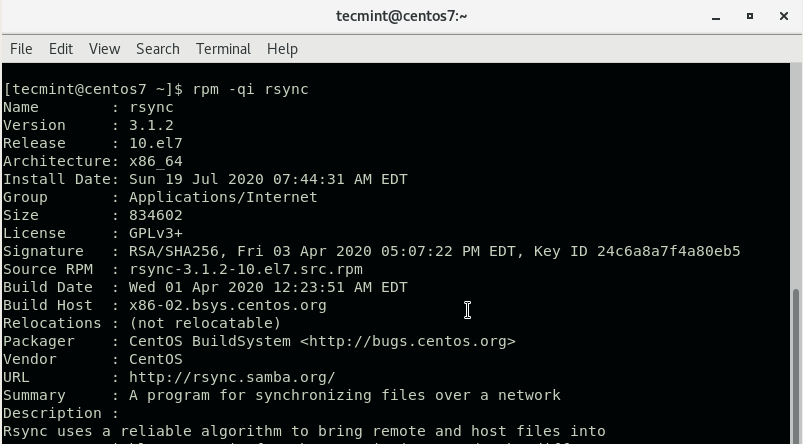Open the Edit menu
Image resolution: width=803 pixels, height=444 pixels.
[x=61, y=48]
